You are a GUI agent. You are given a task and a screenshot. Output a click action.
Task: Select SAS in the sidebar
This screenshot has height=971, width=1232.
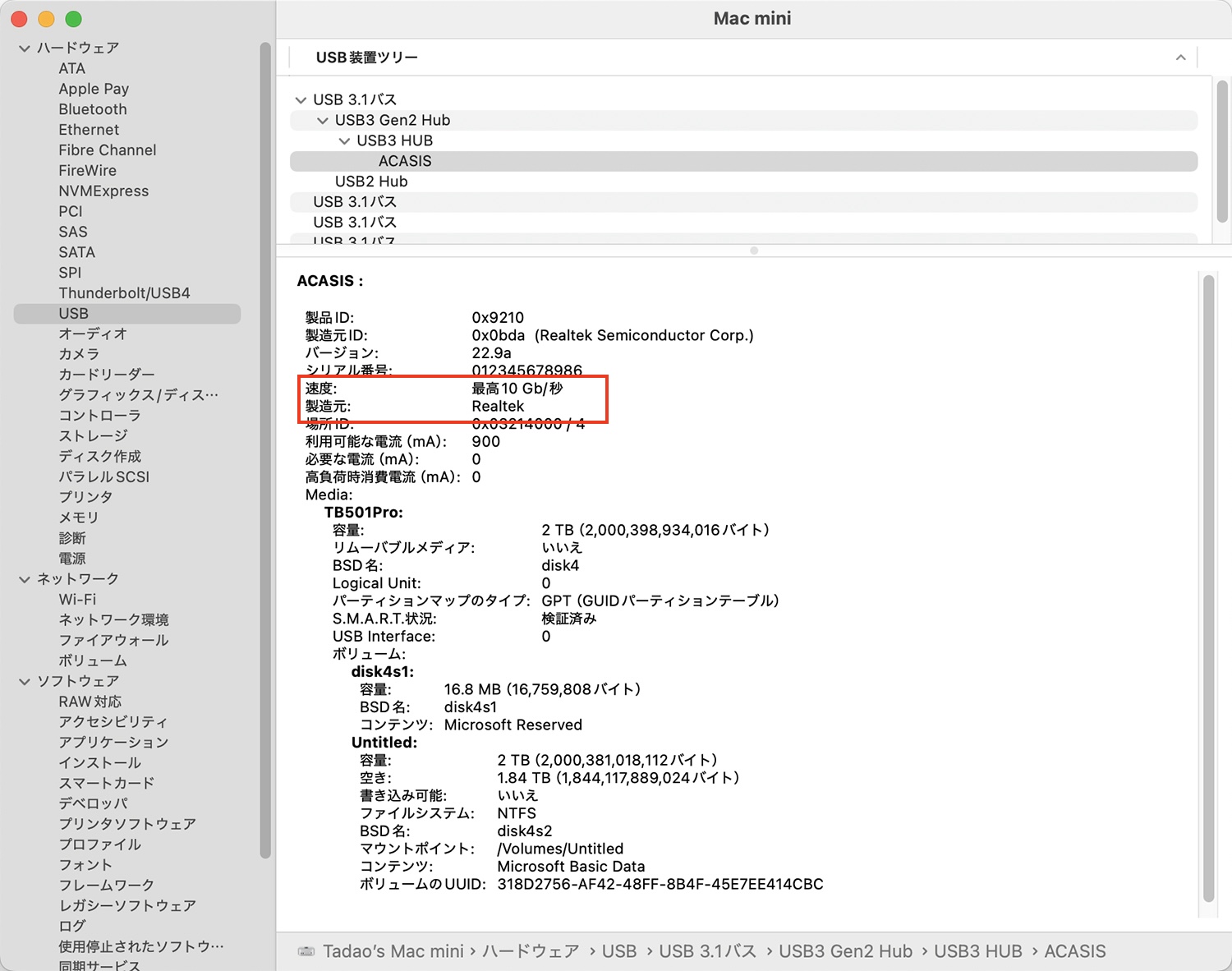pyautogui.click(x=73, y=232)
